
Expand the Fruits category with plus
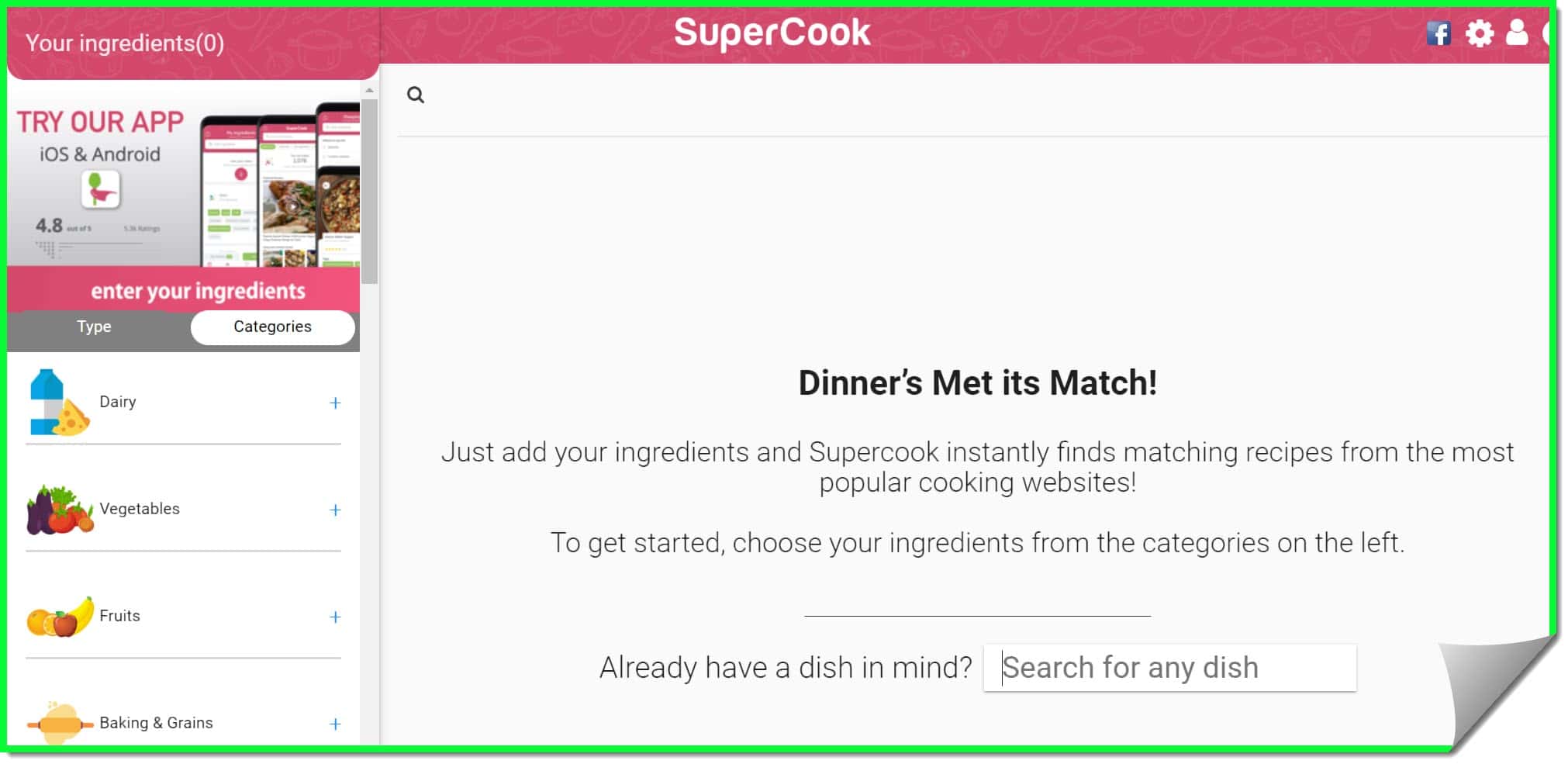(335, 617)
